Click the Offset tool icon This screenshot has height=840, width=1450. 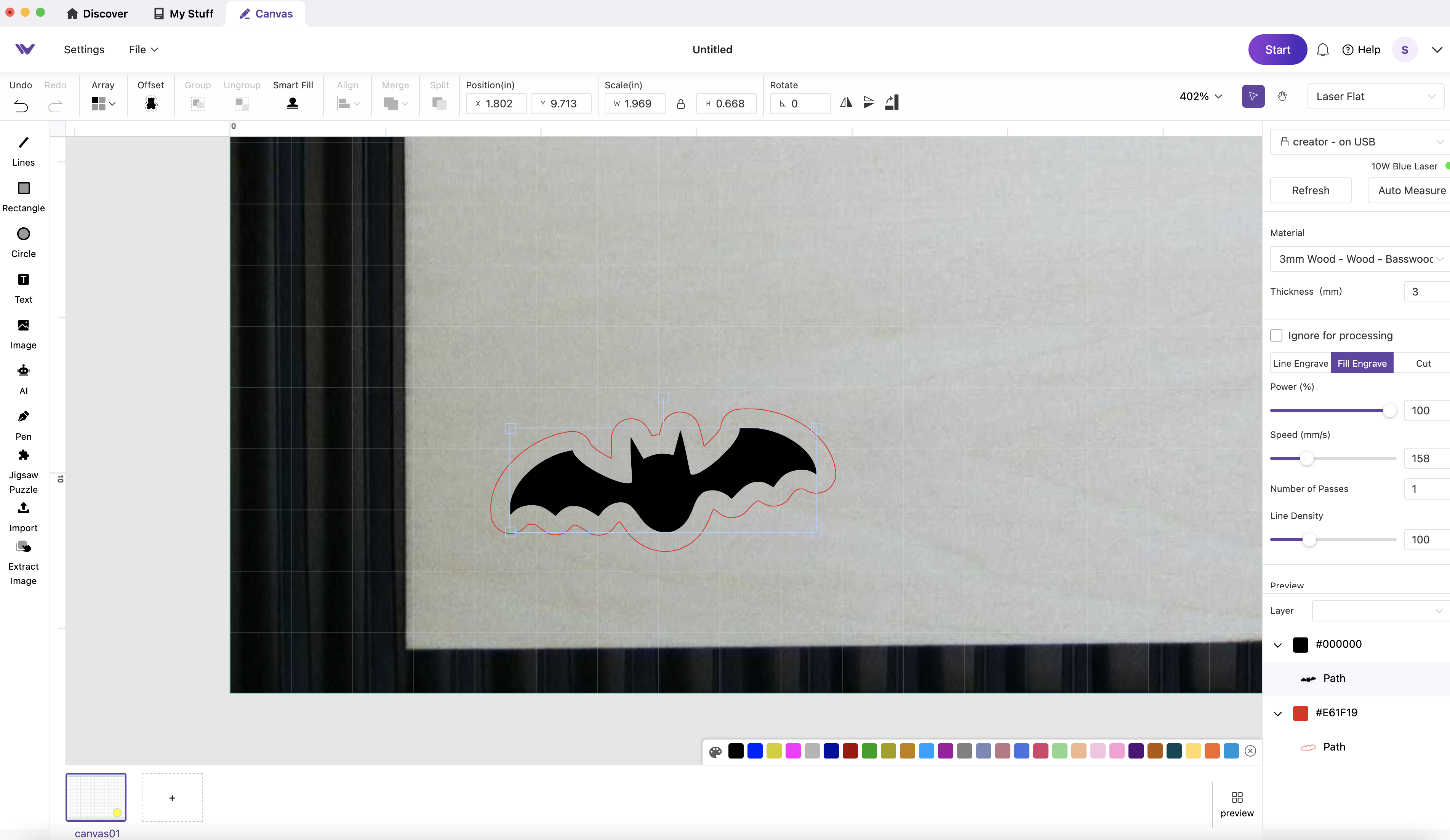(151, 104)
